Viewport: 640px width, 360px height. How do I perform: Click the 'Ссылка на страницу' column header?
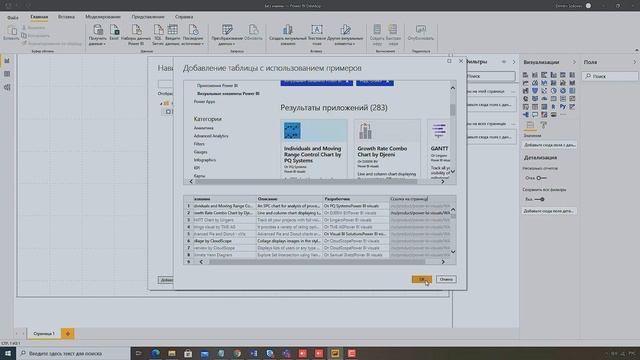(x=420, y=199)
